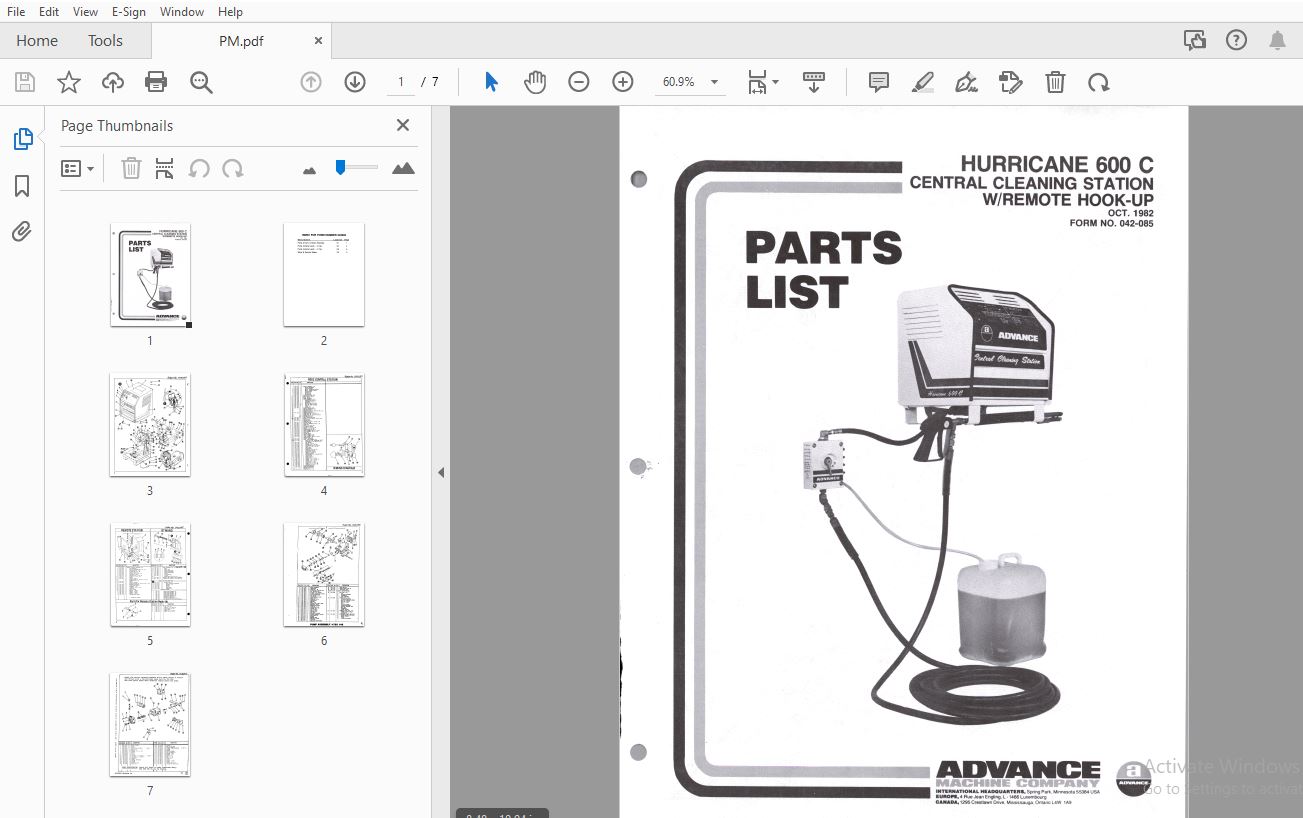Delete page with toolbar trash icon
This screenshot has width=1303, height=818.
coord(1055,82)
